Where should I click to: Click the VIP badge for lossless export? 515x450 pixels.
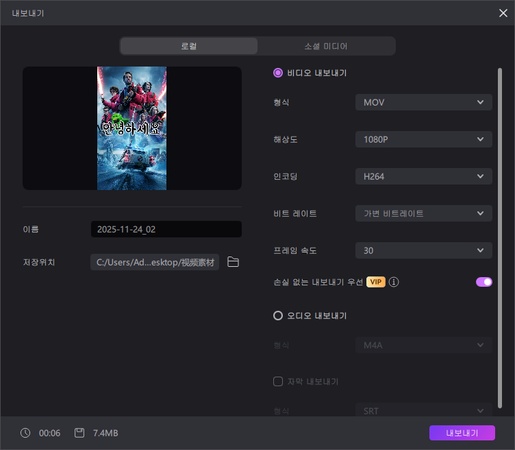pyautogui.click(x=376, y=282)
